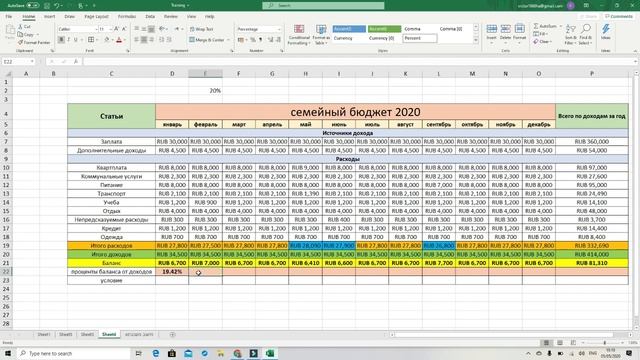Screen dimensions: 640x360
Task: Activate Format Painter
Action: (x=34, y=42)
